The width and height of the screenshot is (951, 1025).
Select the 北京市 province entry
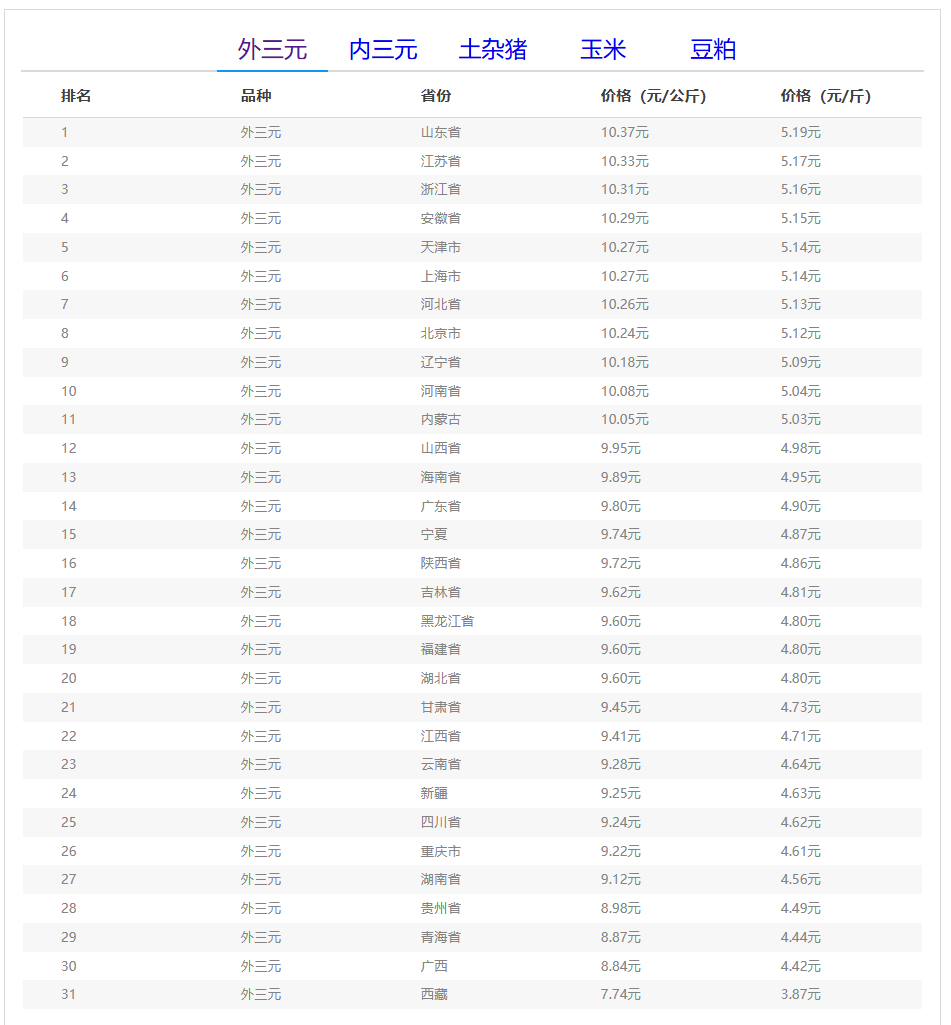click(441, 333)
